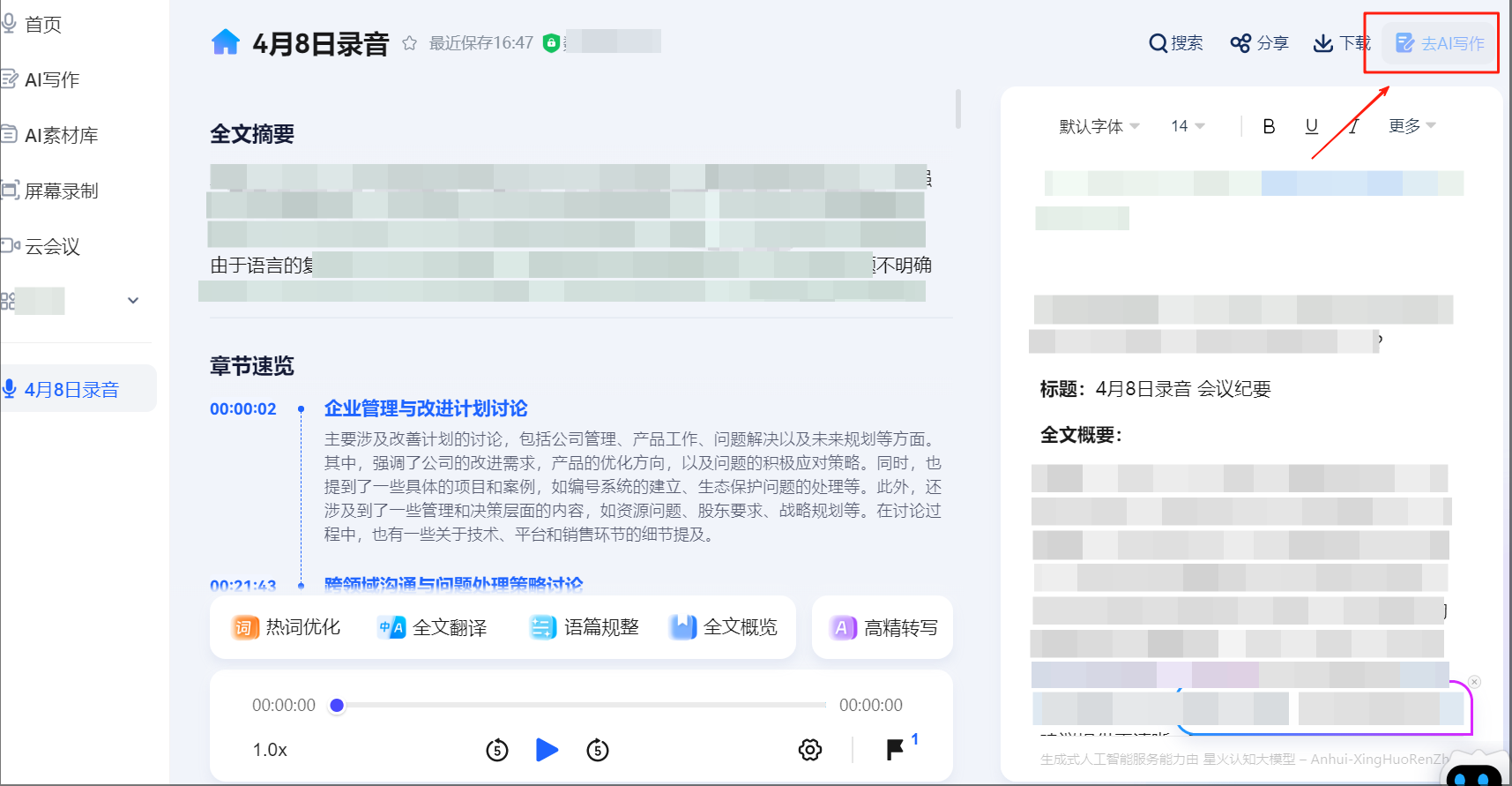Click the 标题：4月8日录音 会议纪要 line
The height and width of the screenshot is (786, 1512).
[1155, 389]
